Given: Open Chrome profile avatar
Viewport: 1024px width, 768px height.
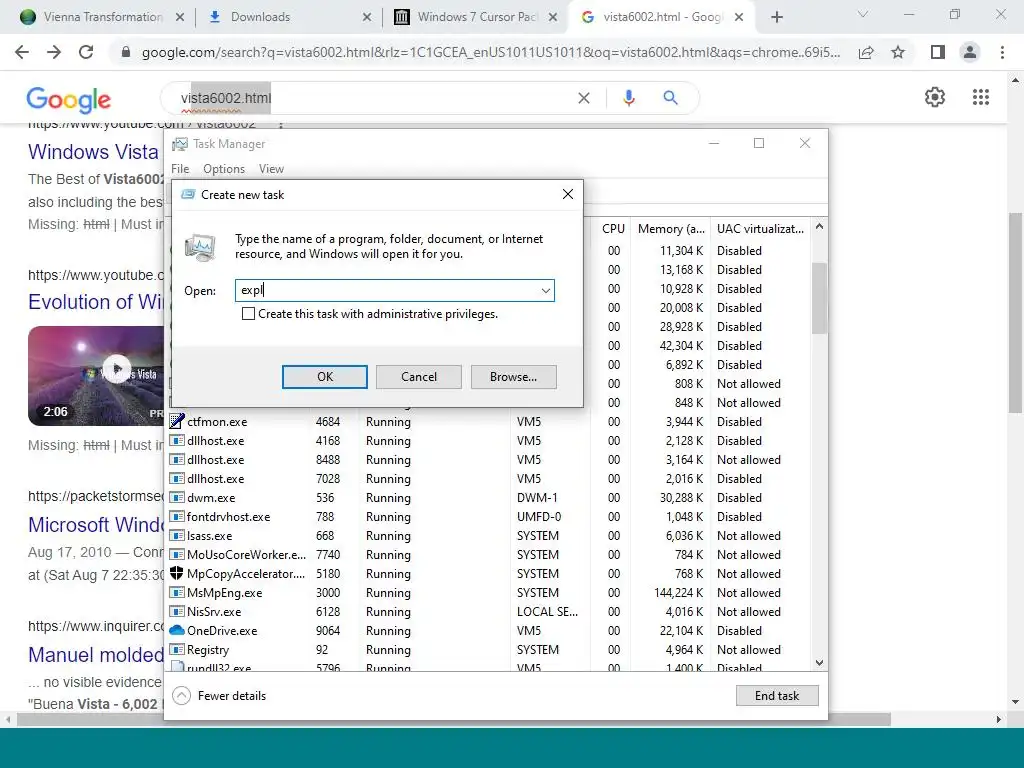Looking at the screenshot, I should coord(970,52).
